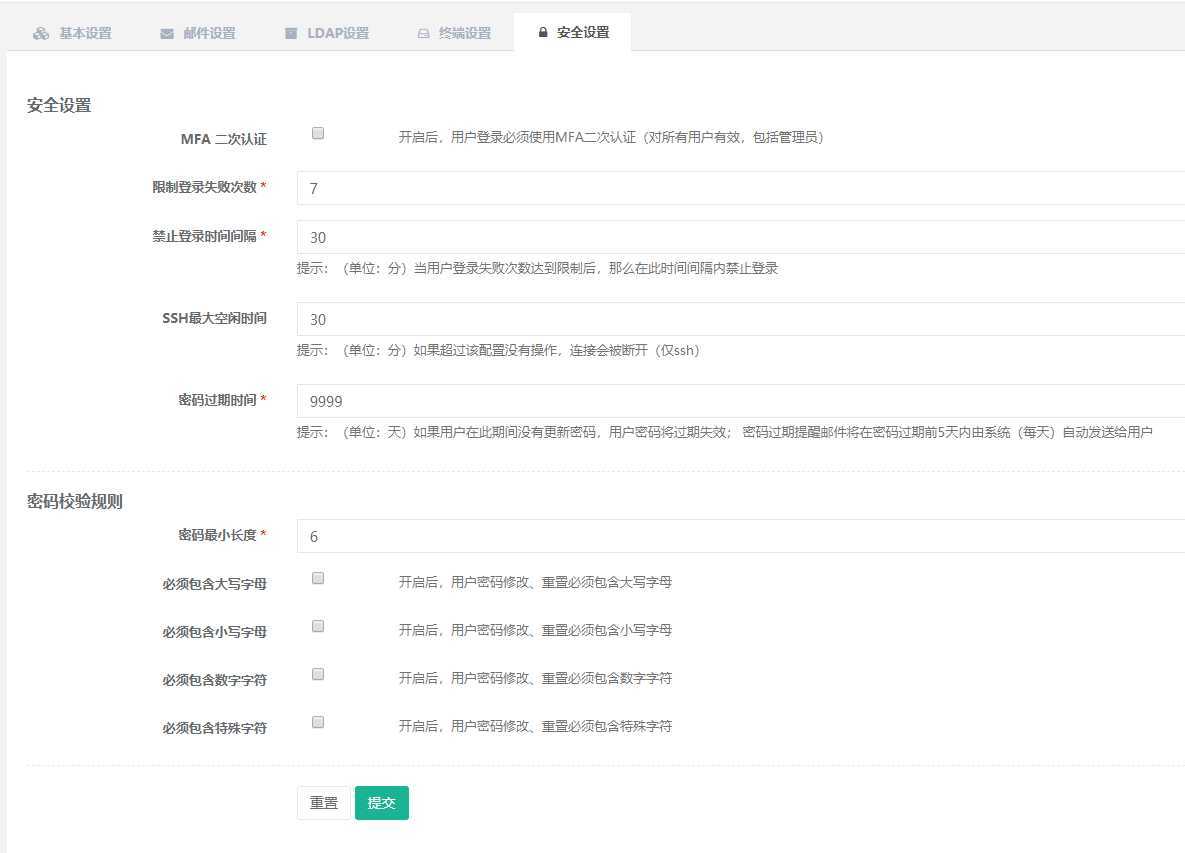Click the 密码校验规则 section heading
The height and width of the screenshot is (853, 1185).
click(x=75, y=502)
